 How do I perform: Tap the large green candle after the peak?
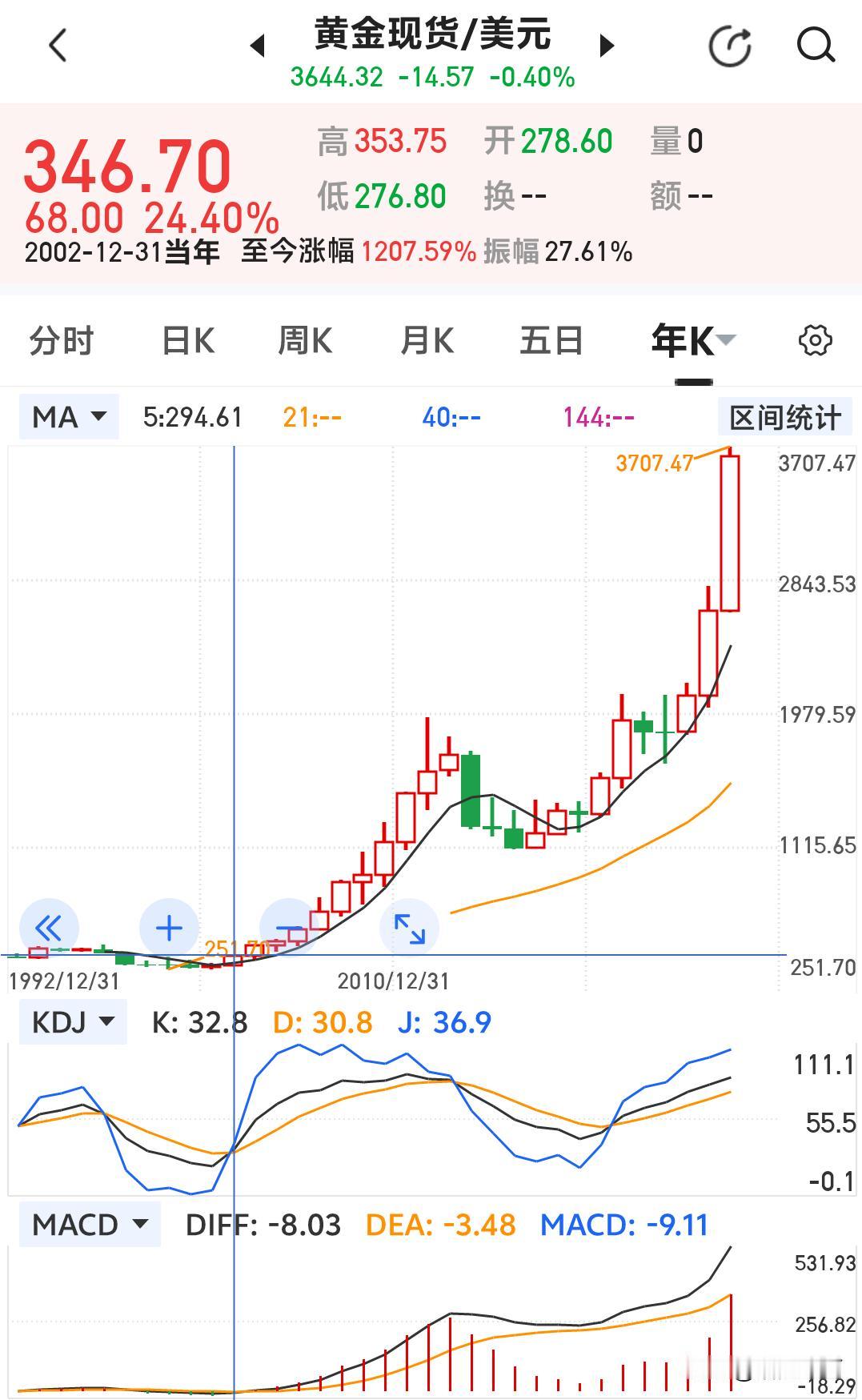(471, 790)
